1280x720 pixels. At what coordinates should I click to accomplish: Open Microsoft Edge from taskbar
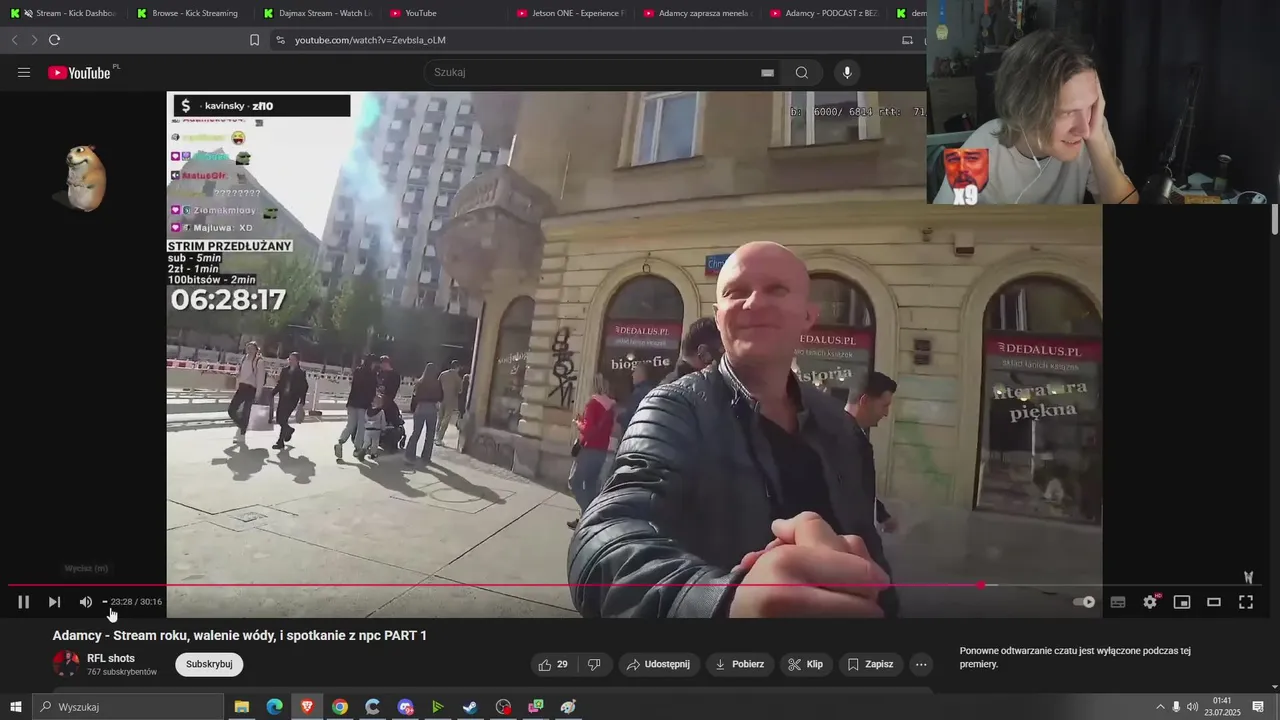tap(274, 707)
